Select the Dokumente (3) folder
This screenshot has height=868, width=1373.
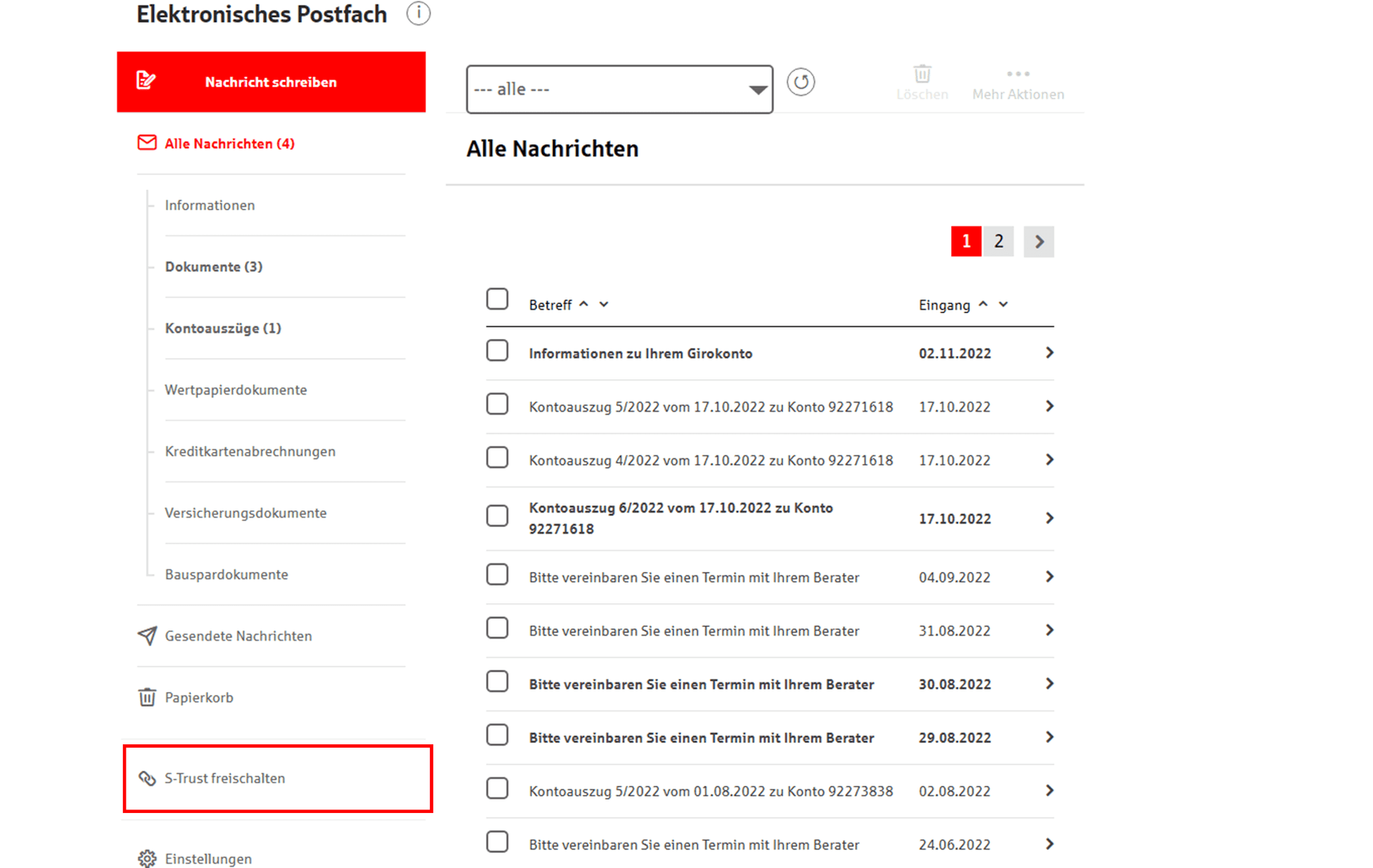click(214, 267)
